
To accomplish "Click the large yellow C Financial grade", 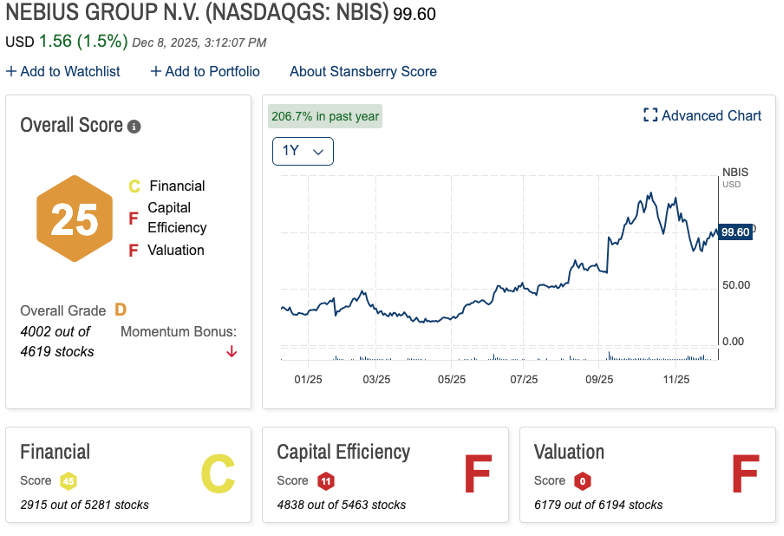I will (217, 475).
